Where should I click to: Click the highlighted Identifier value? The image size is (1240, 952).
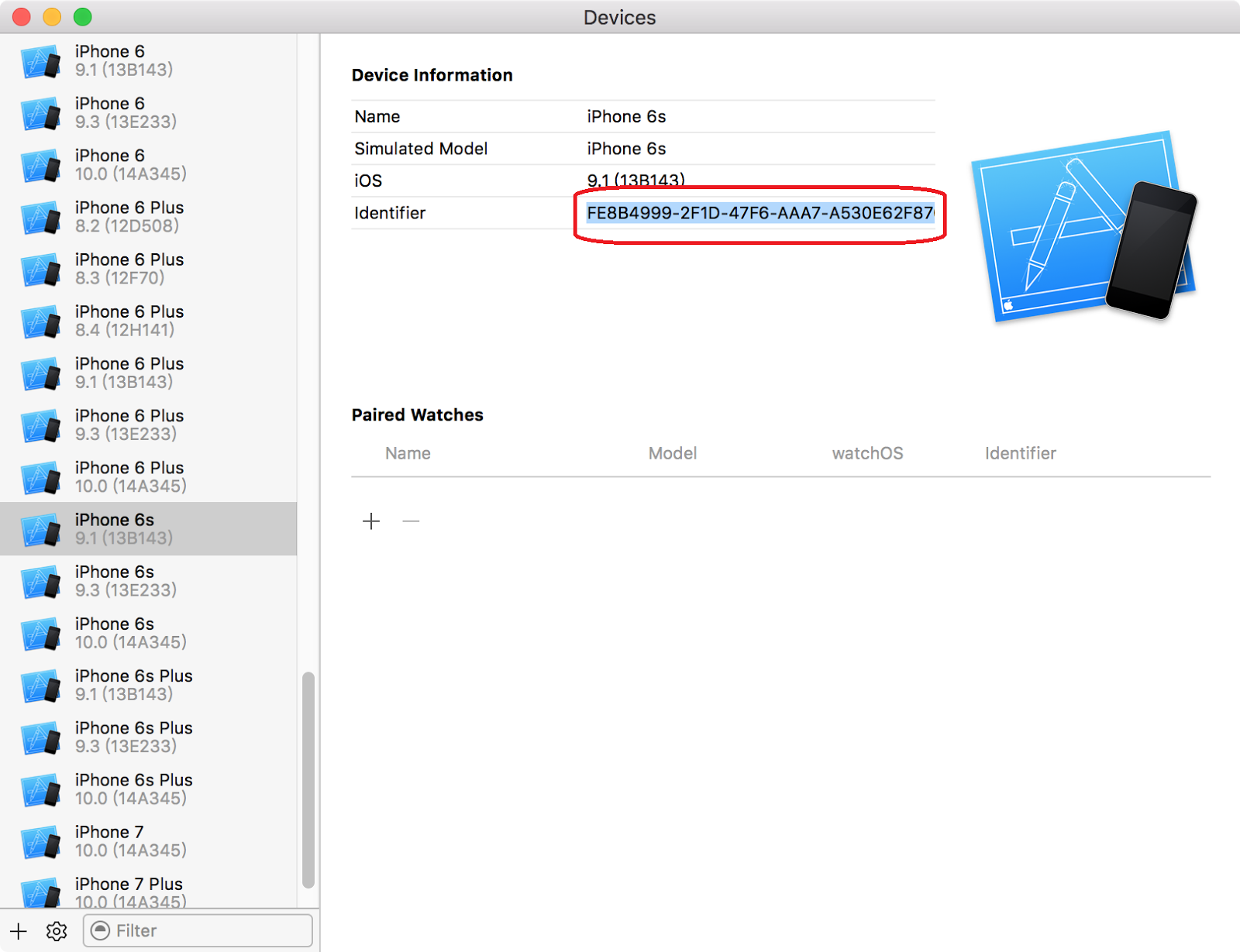(757, 213)
